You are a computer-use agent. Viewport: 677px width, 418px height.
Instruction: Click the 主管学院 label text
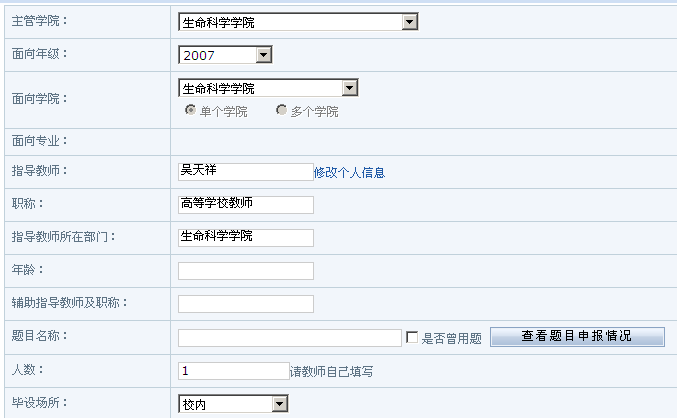[38, 21]
